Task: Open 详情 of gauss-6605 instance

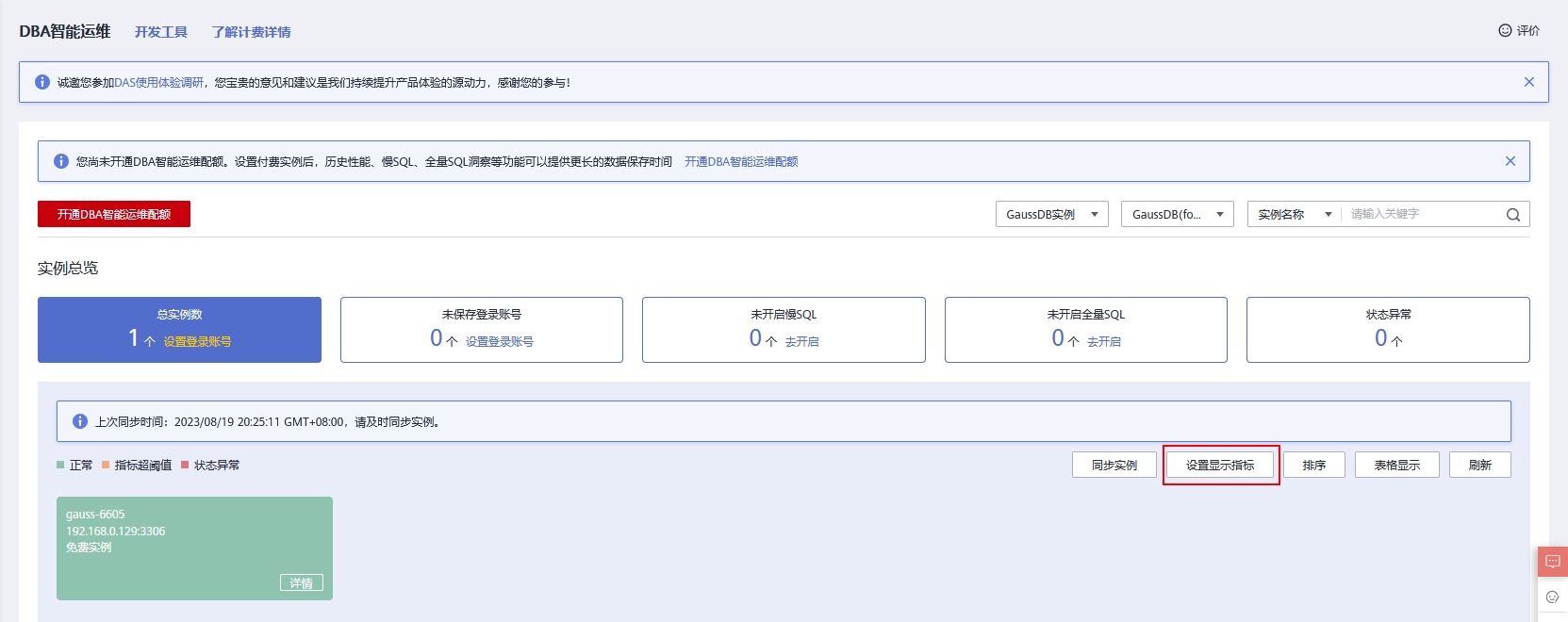Action: (x=302, y=583)
